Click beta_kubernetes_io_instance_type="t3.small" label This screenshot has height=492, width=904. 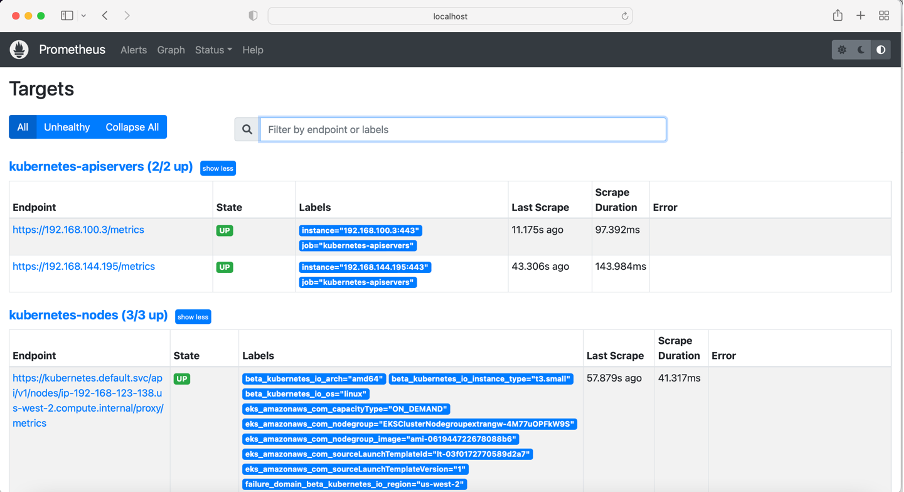tap(481, 379)
